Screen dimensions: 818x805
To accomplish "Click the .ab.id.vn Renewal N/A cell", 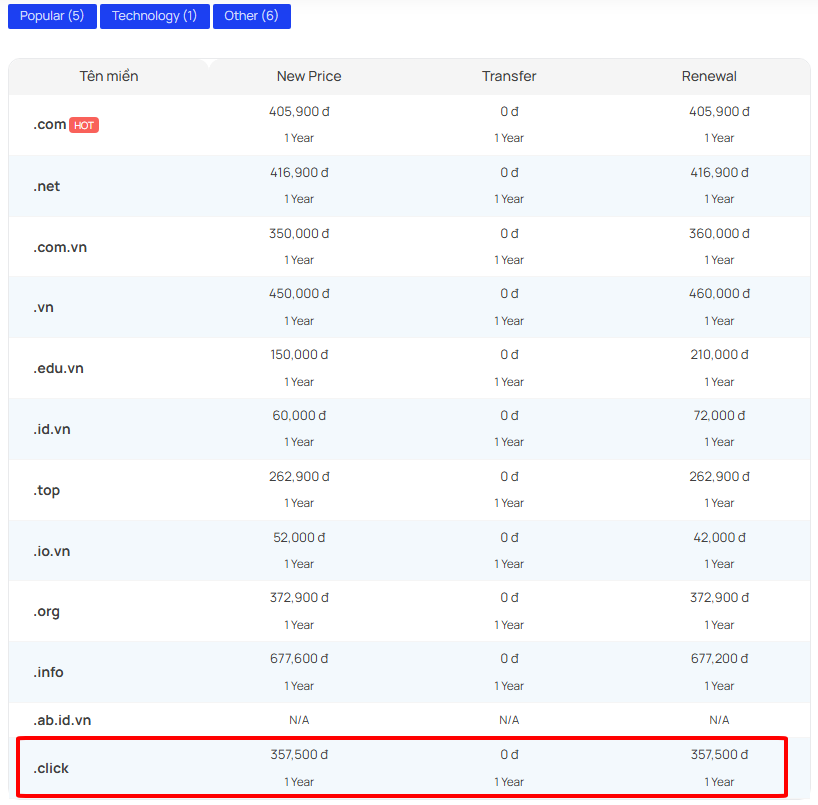I will 719,720.
